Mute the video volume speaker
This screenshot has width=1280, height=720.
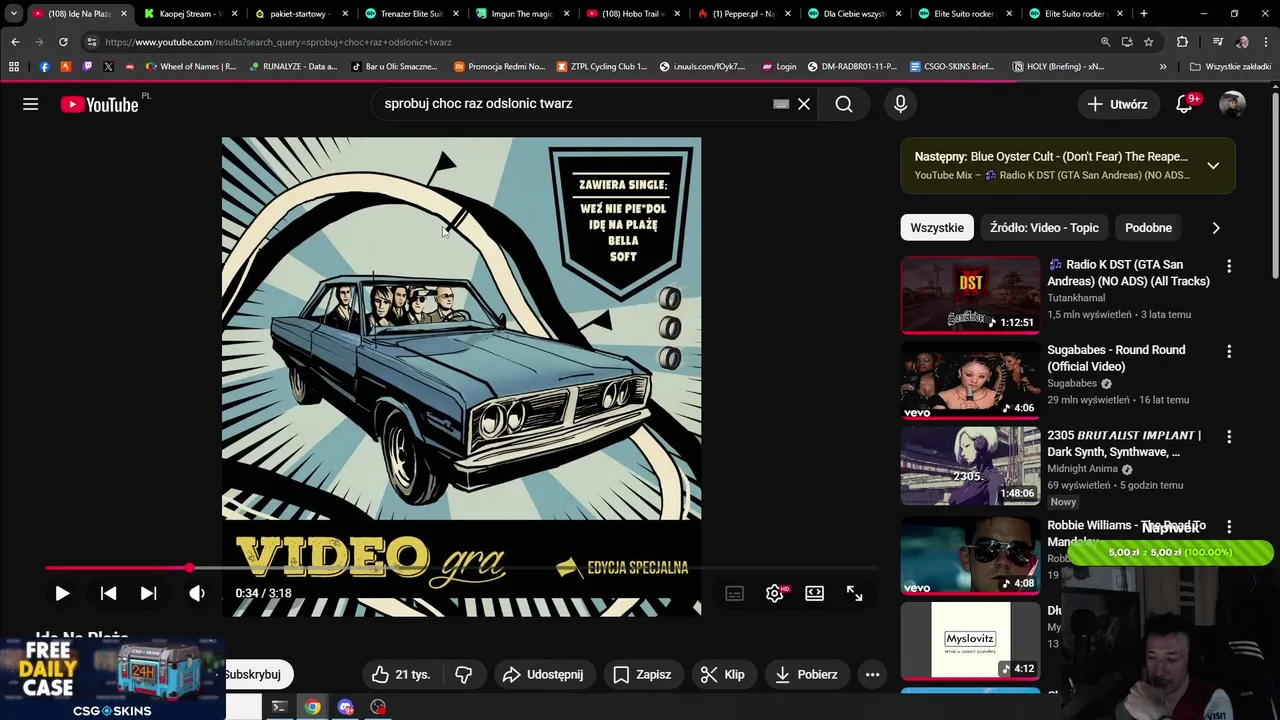[197, 593]
